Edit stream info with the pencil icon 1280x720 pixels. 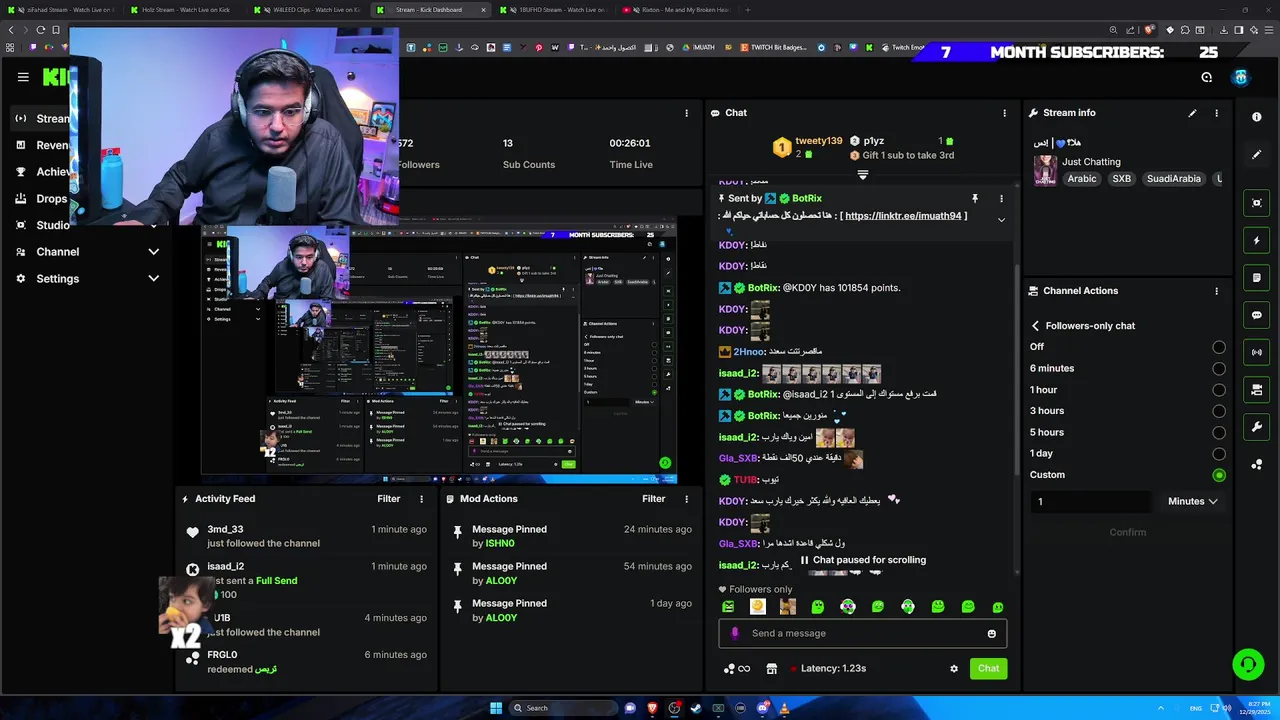(1192, 113)
